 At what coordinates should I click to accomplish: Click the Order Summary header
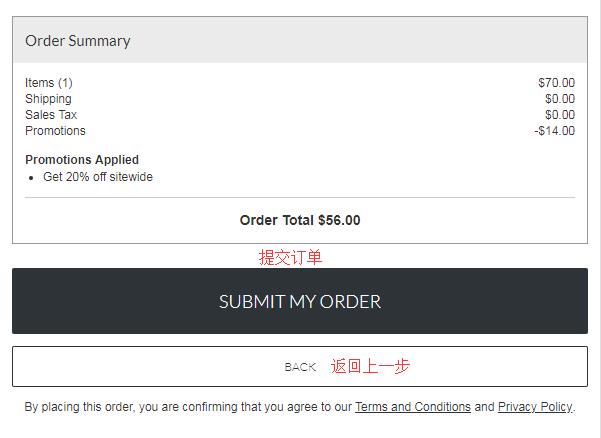(300, 40)
